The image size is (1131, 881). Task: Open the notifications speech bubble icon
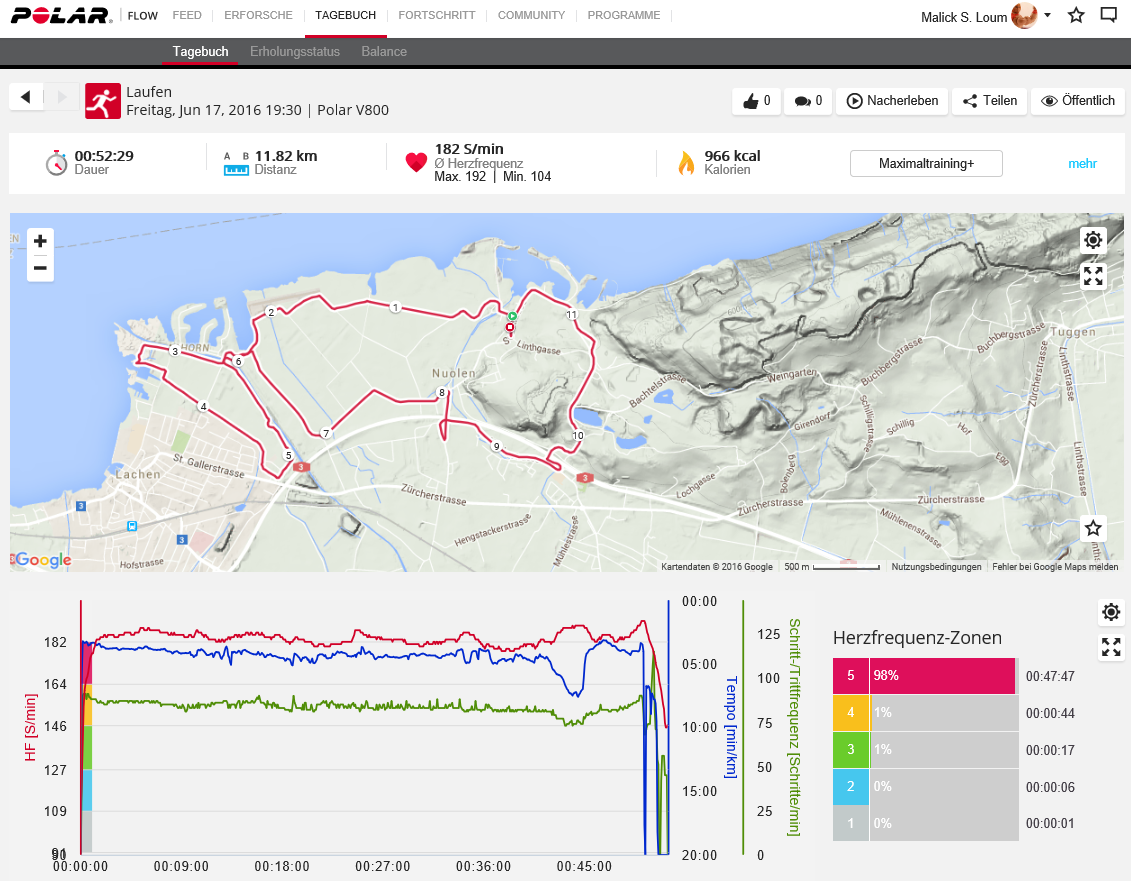coord(1108,15)
